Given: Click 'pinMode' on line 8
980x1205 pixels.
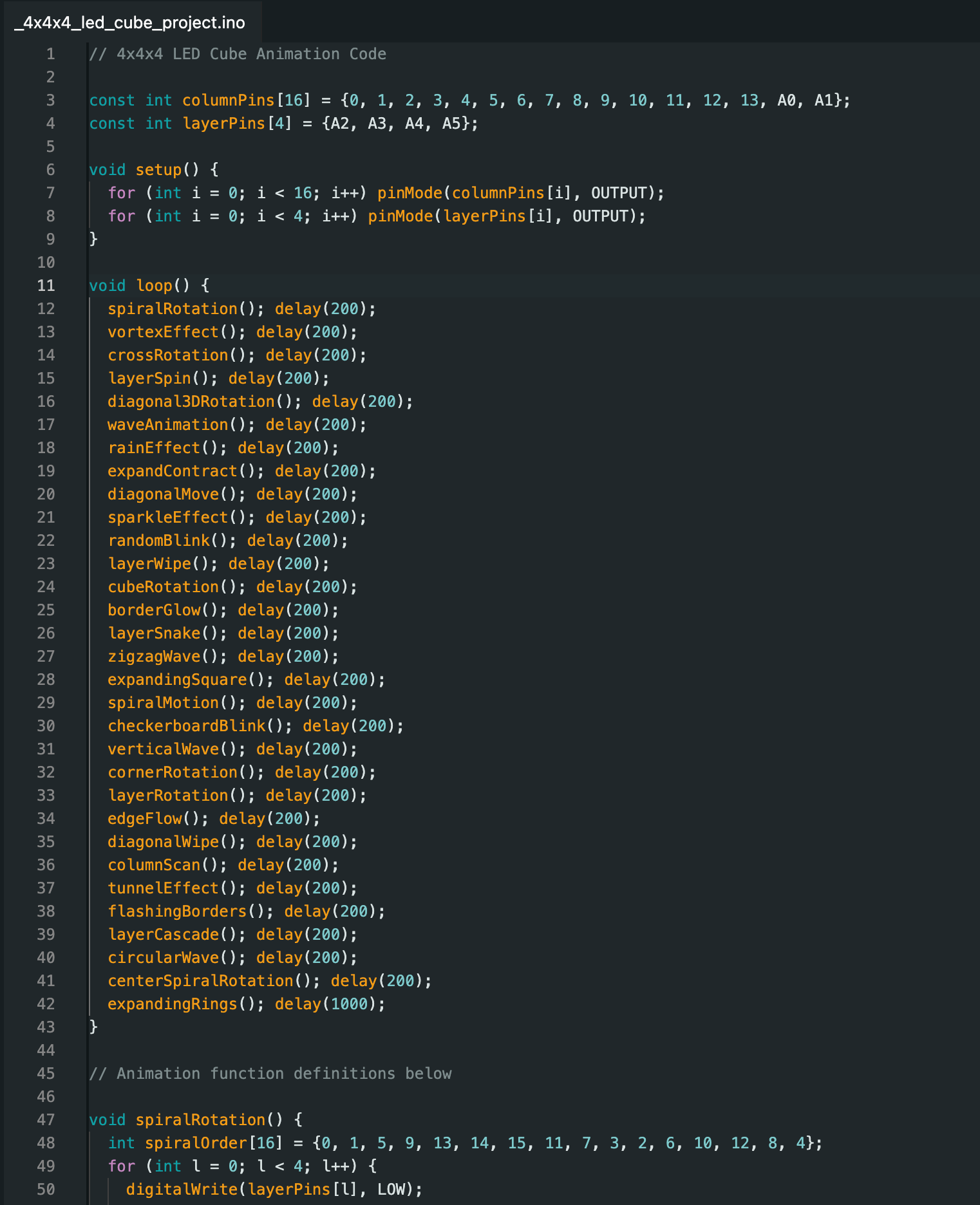Looking at the screenshot, I should tap(400, 216).
